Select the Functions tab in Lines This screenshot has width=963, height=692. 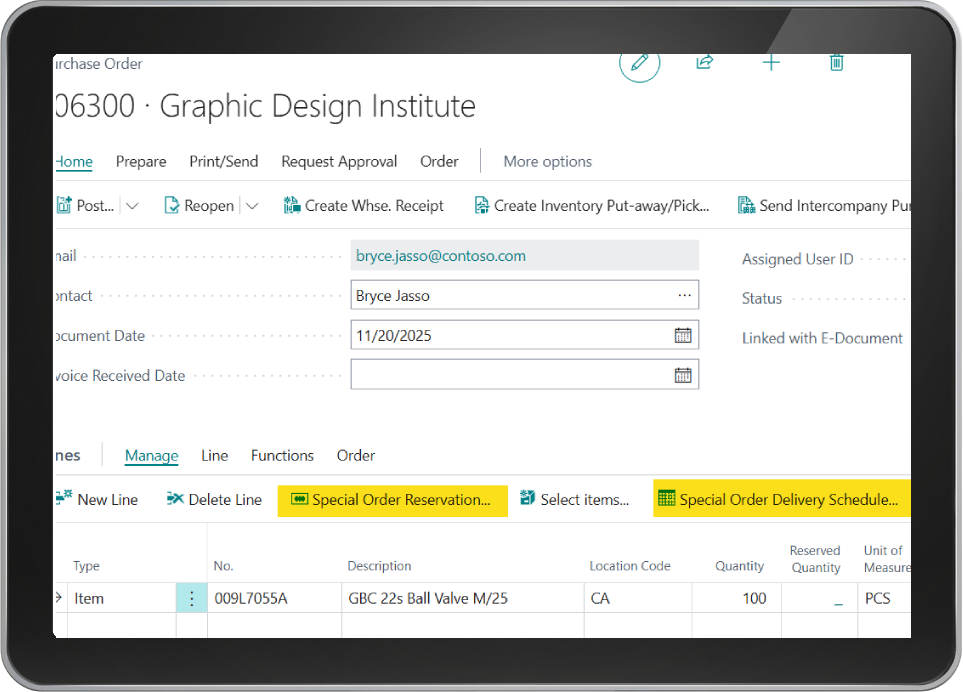click(283, 456)
